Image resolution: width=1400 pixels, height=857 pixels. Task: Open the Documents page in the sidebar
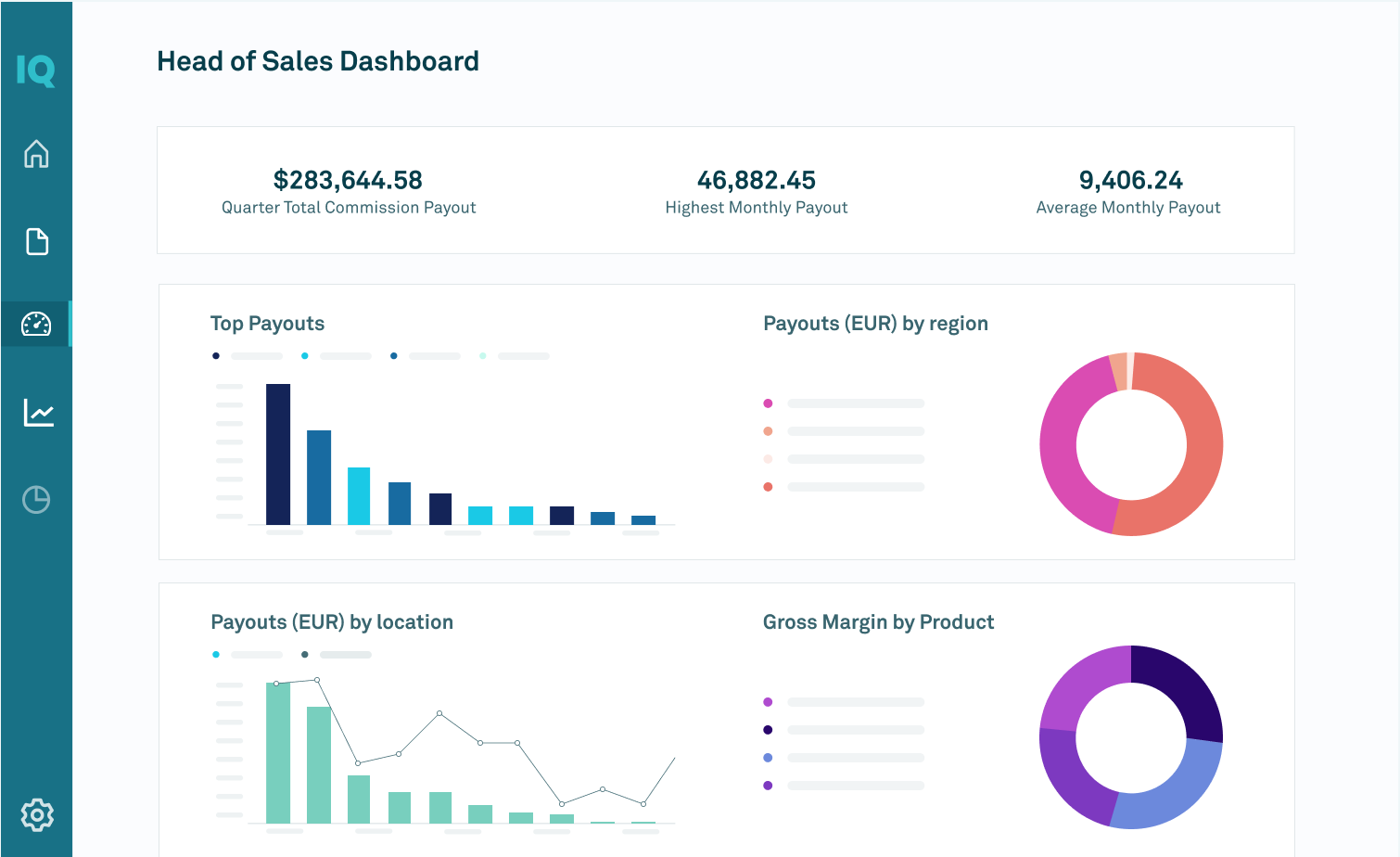[36, 241]
